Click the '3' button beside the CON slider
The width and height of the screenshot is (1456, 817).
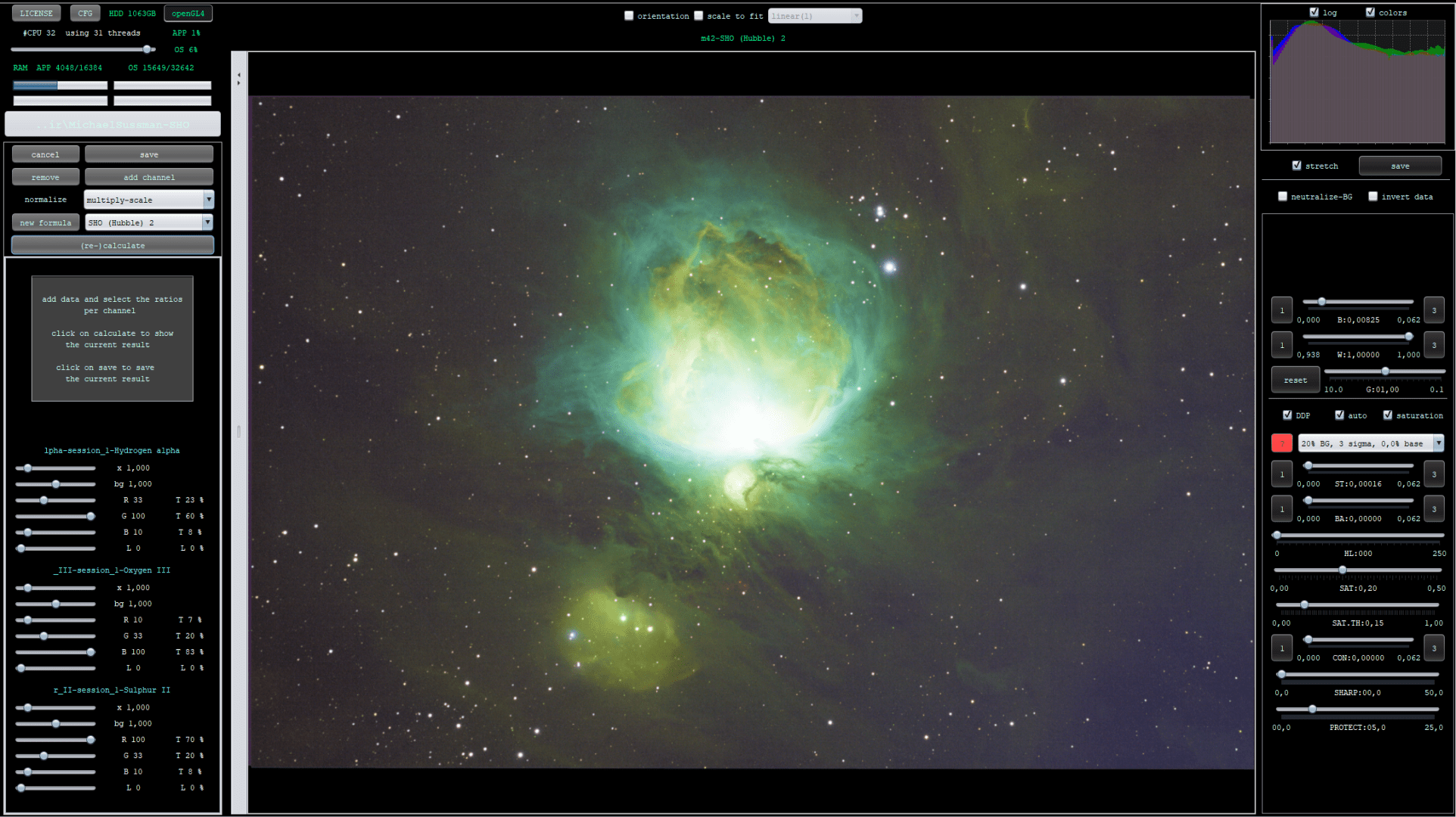pyautogui.click(x=1433, y=648)
